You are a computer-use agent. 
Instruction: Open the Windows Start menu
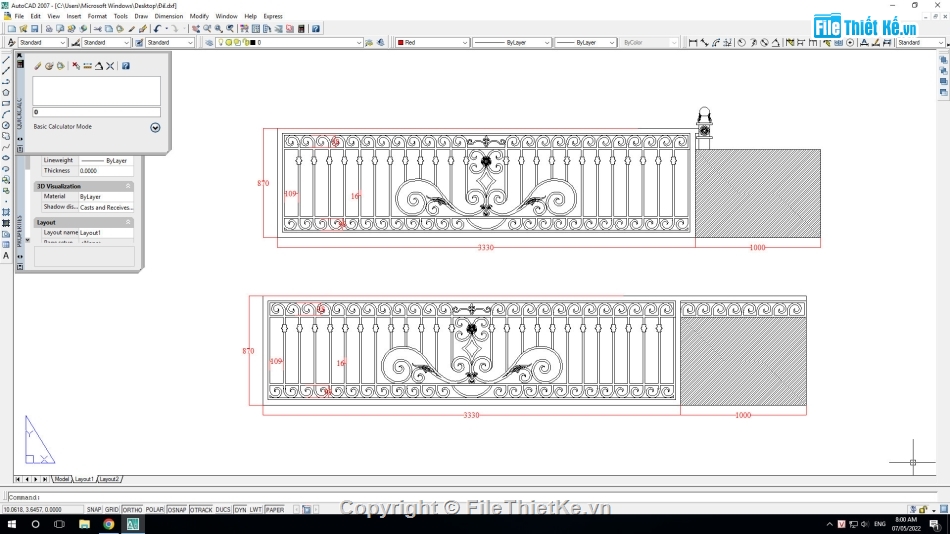[x=12, y=524]
